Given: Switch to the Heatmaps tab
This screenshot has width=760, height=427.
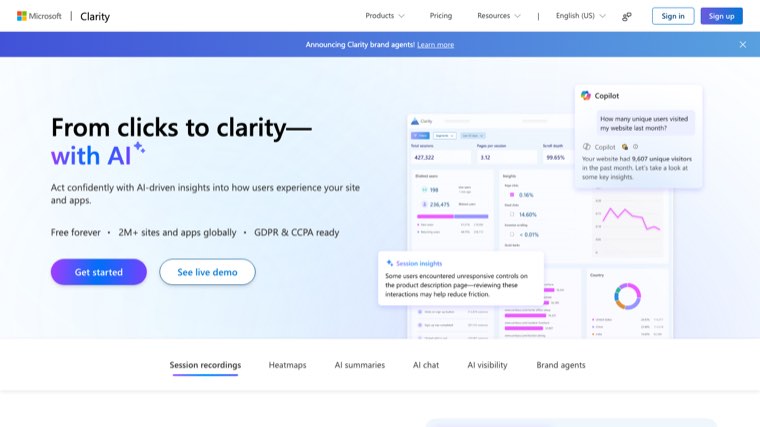Looking at the screenshot, I should point(287,365).
